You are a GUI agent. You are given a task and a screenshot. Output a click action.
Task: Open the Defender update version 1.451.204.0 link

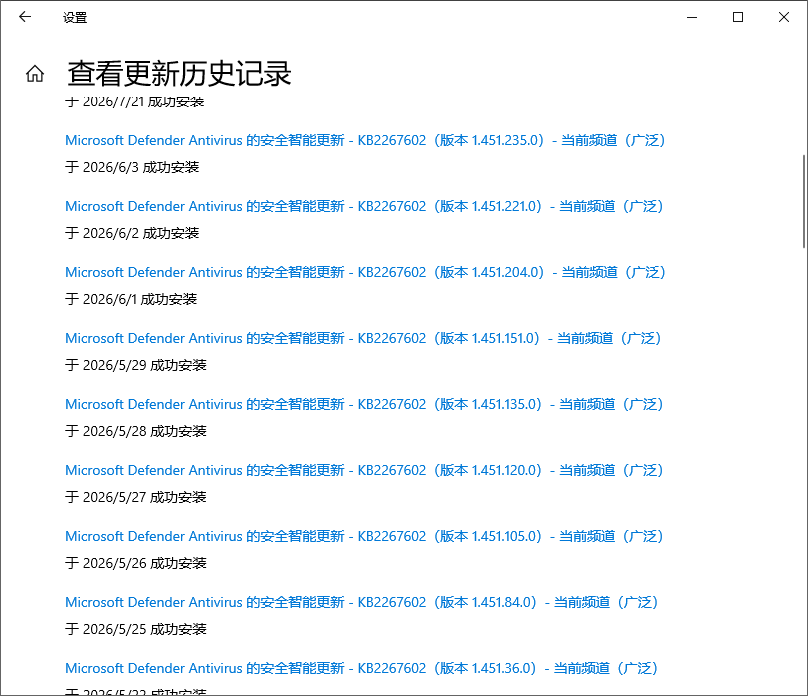365,272
